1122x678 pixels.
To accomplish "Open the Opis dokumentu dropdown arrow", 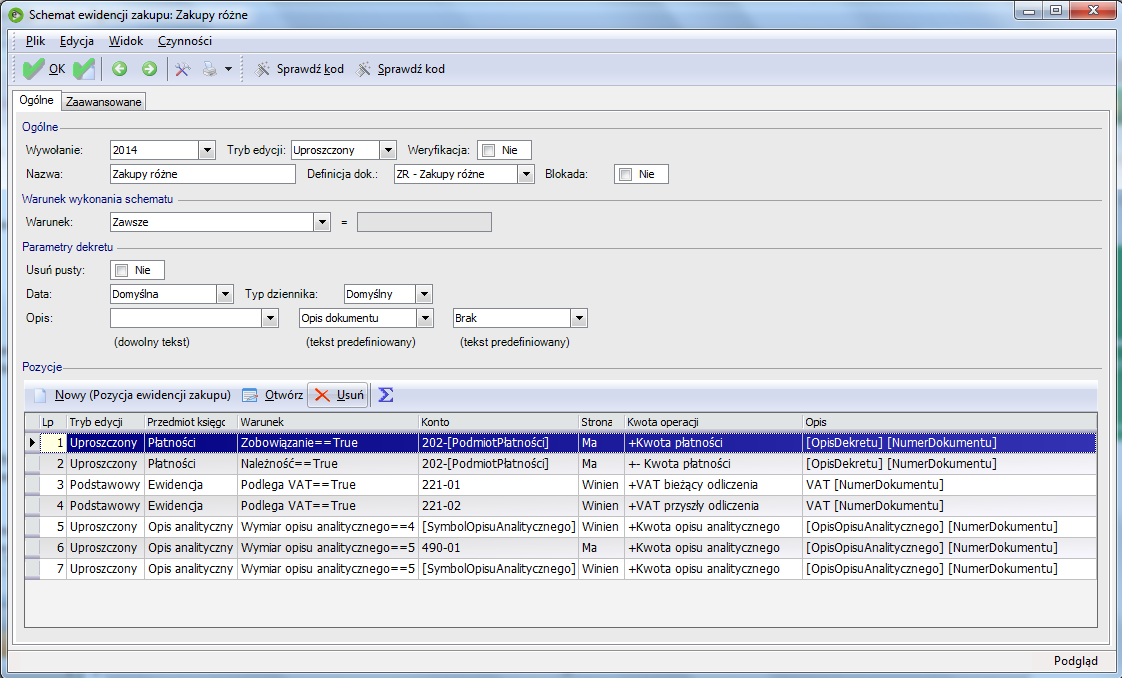I will pos(425,318).
